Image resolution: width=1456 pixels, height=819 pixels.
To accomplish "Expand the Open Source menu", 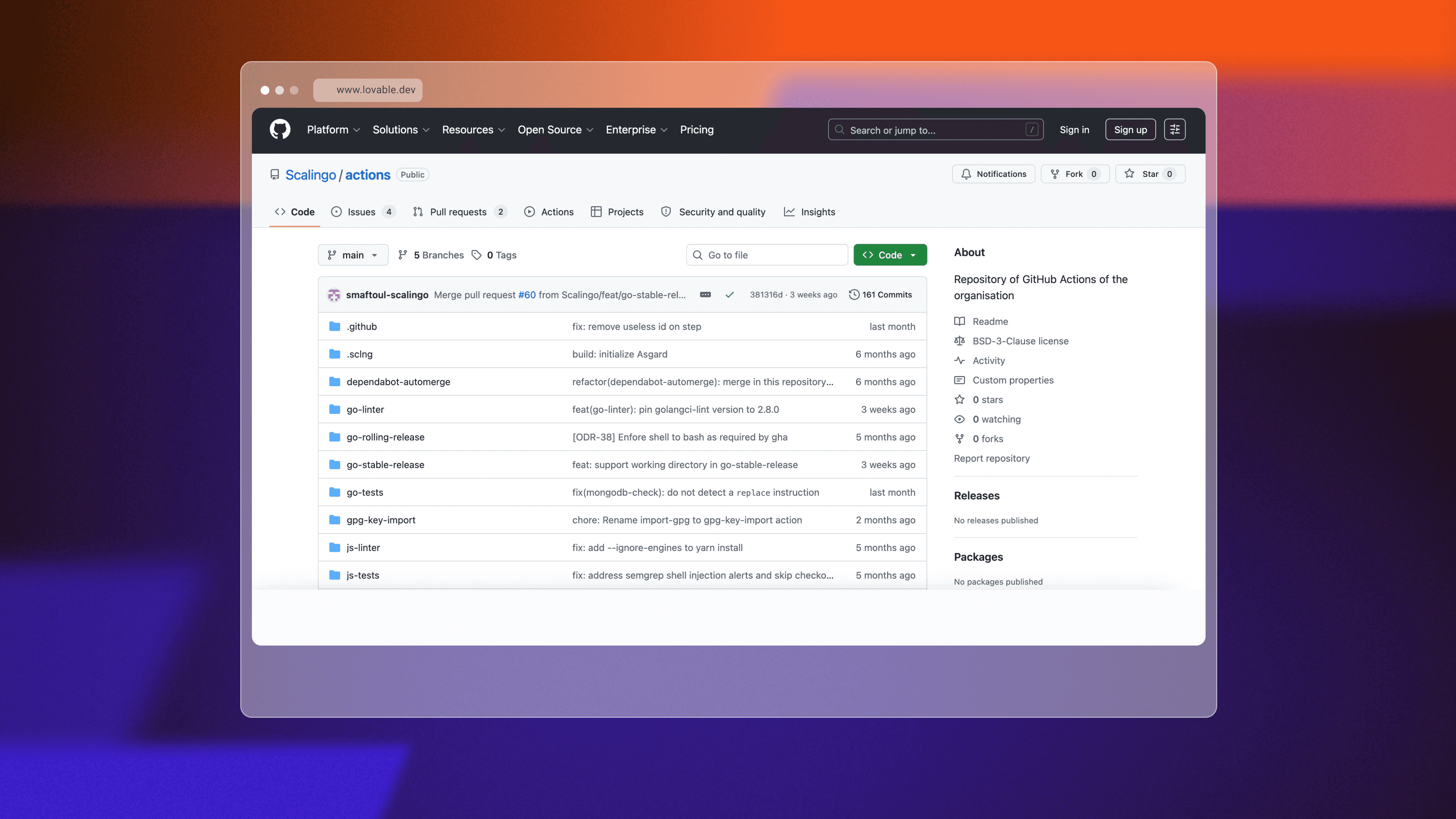I will tap(555, 130).
